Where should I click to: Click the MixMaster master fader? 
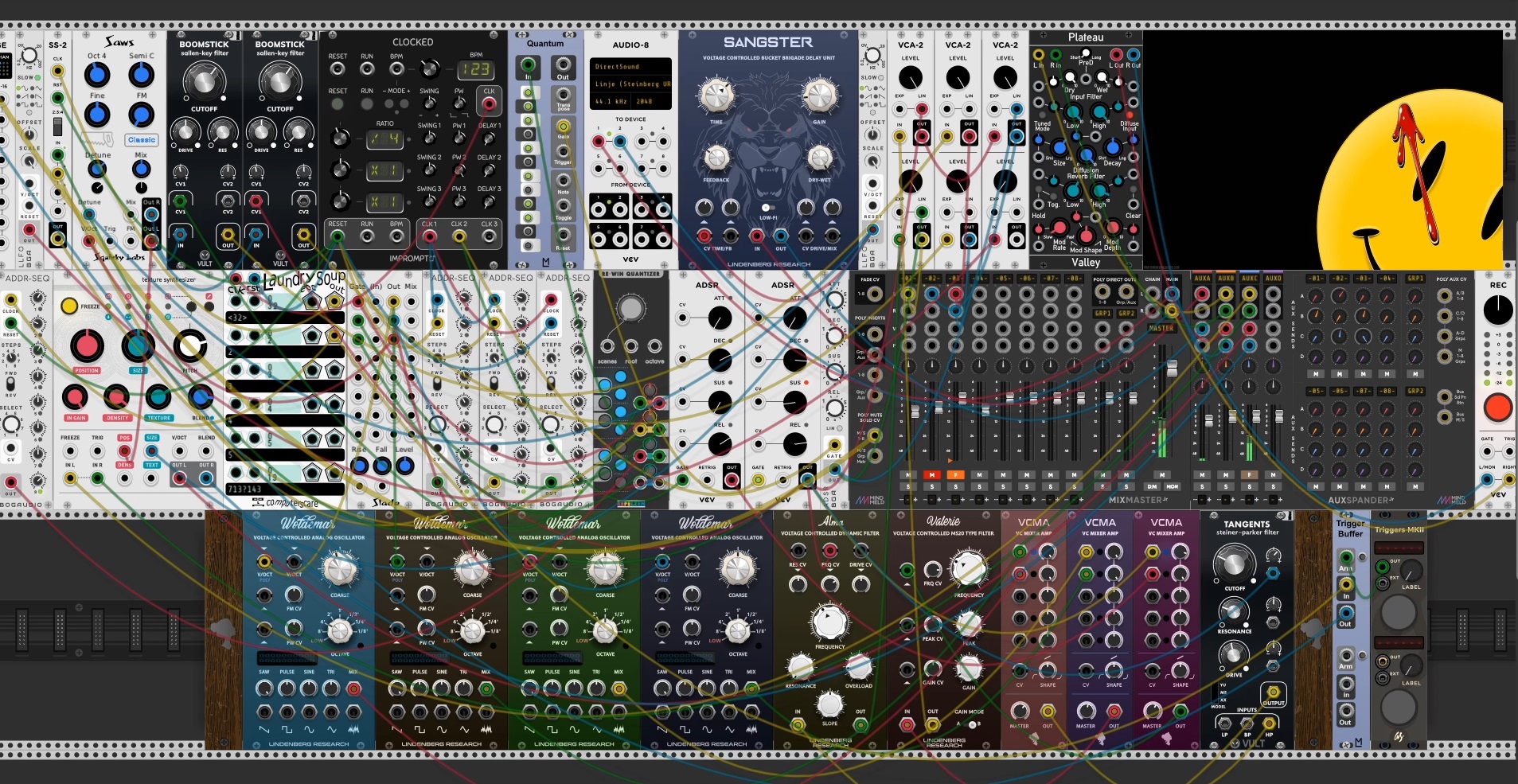pos(1172,369)
